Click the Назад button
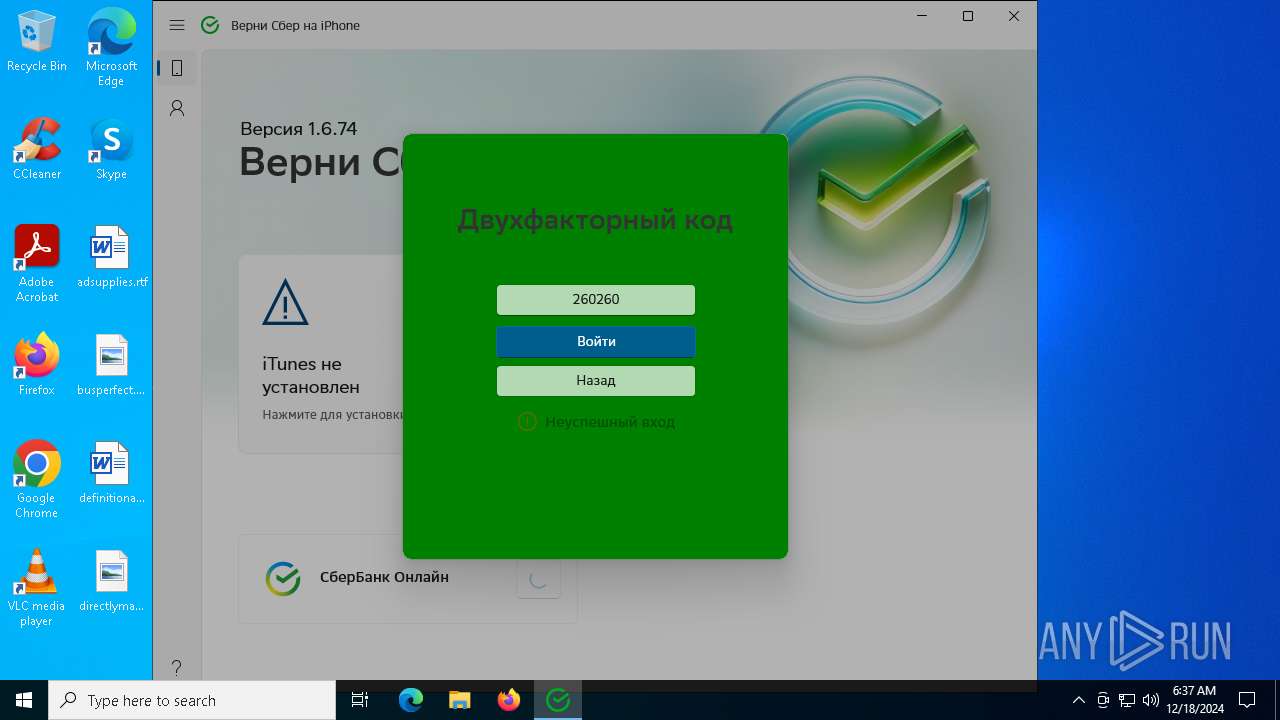This screenshot has width=1280, height=720. pyautogui.click(x=596, y=381)
